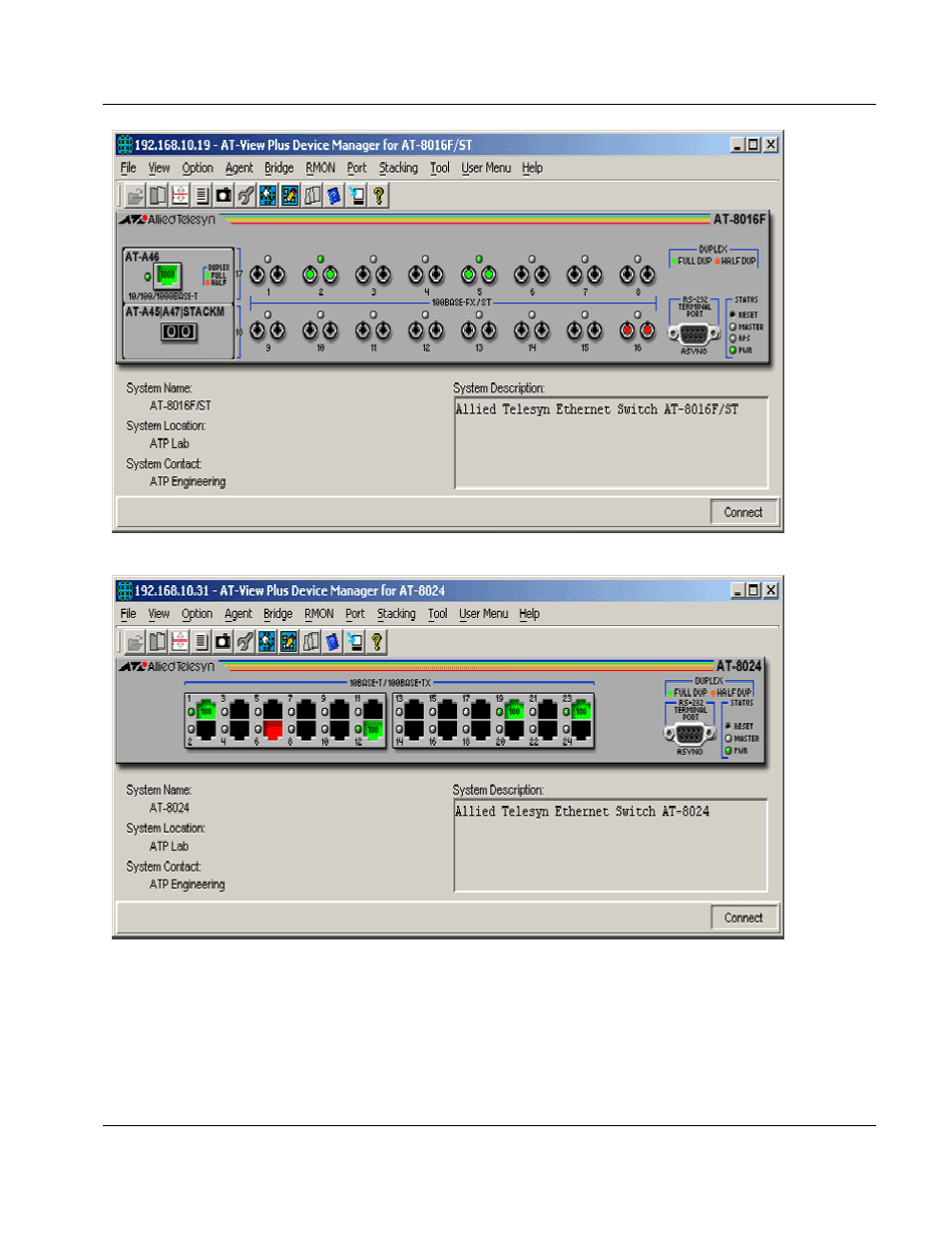This screenshot has height=1233, width=952.
Task: Click the 'AT-8016F/ST' system name text
Action: (x=181, y=405)
